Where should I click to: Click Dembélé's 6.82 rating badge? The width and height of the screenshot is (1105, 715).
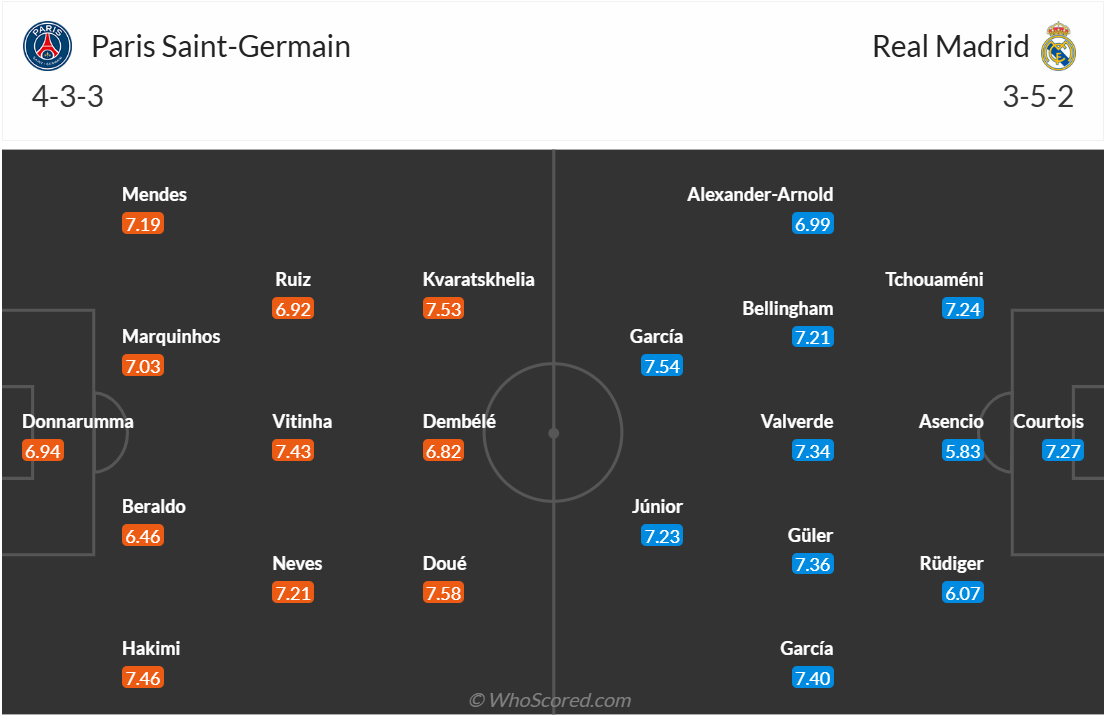coord(443,450)
